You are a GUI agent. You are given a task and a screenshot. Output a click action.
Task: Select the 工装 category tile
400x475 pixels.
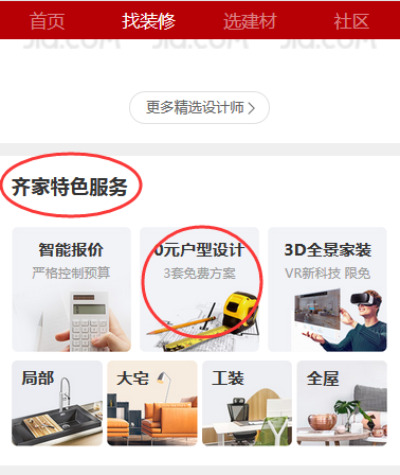tap(247, 403)
